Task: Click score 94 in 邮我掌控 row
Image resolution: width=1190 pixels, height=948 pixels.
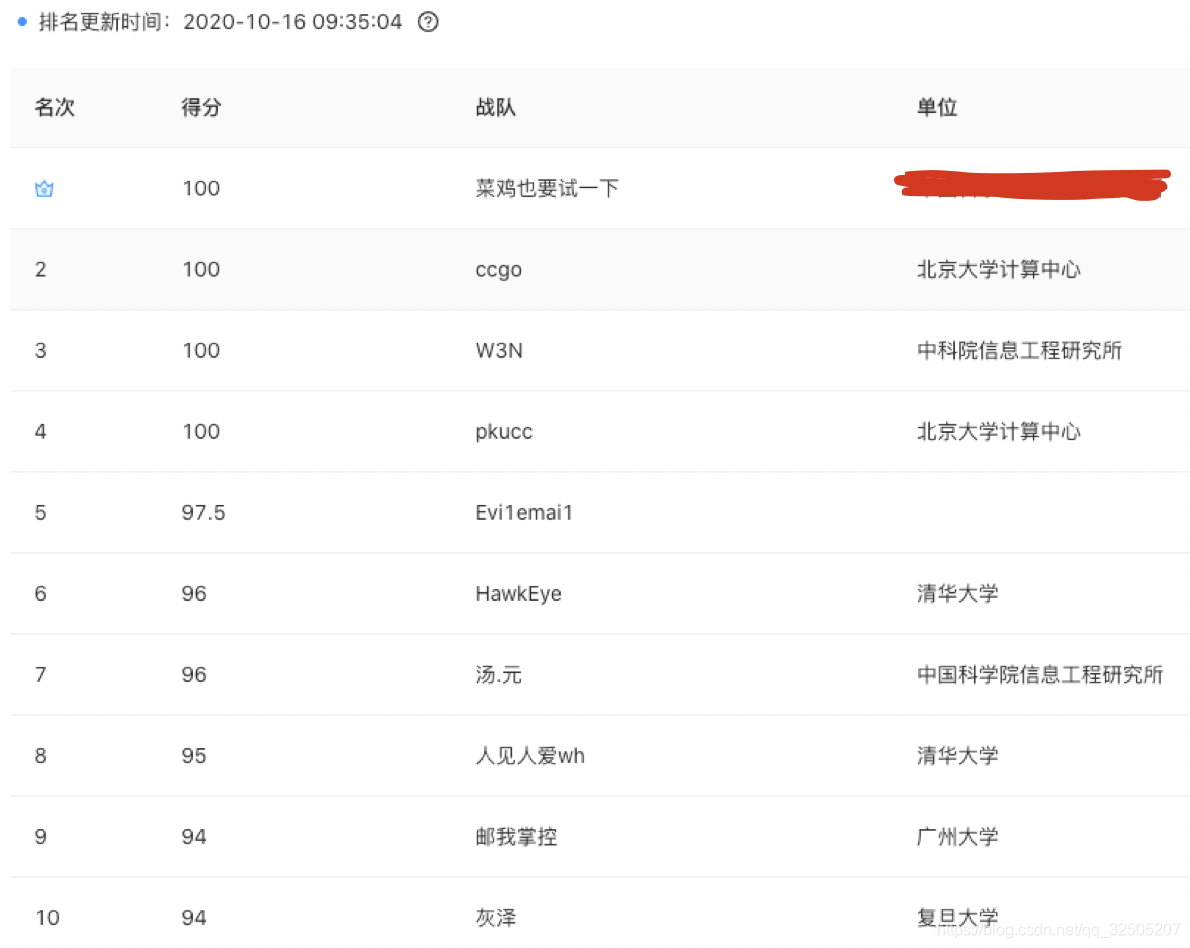Action: point(194,837)
